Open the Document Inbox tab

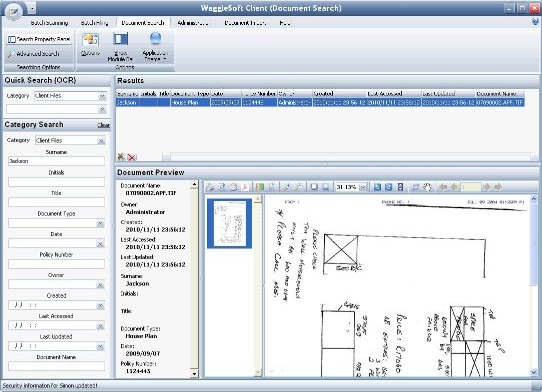[x=245, y=23]
